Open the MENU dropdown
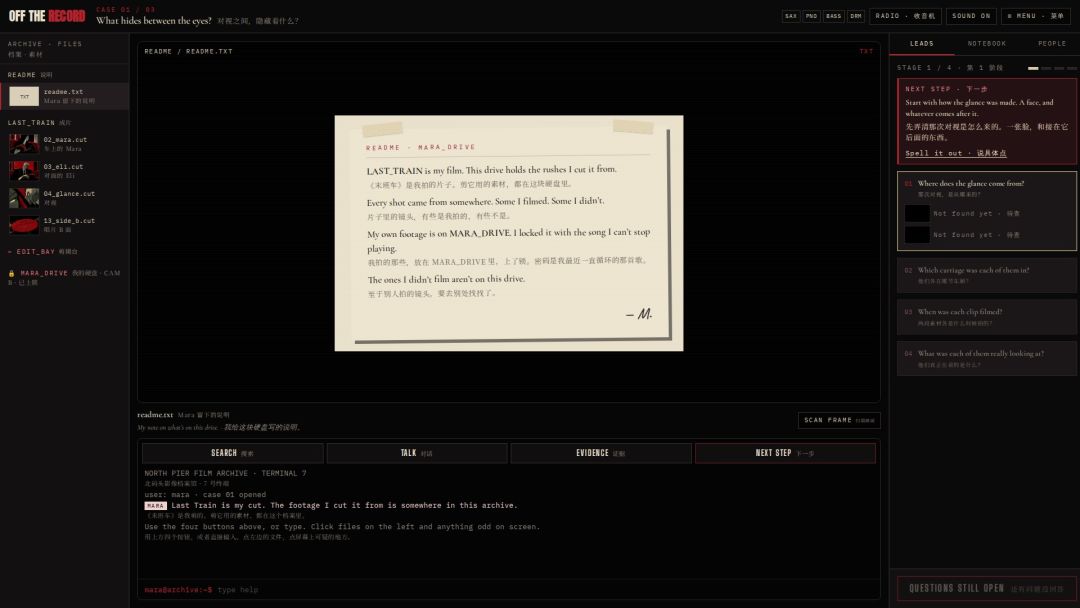Image resolution: width=1080 pixels, height=608 pixels. point(1035,16)
